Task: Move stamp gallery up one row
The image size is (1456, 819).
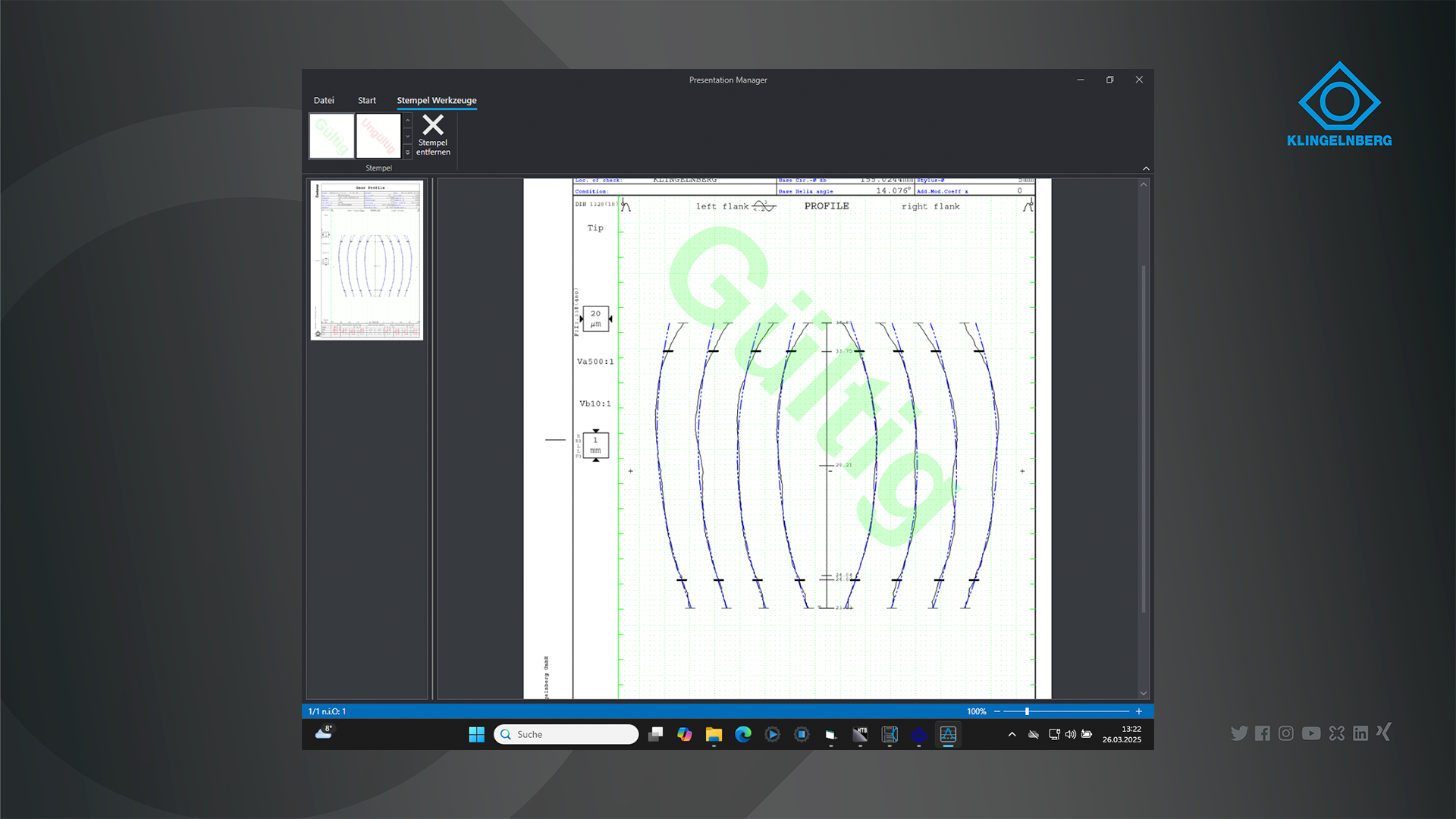Action: click(407, 121)
